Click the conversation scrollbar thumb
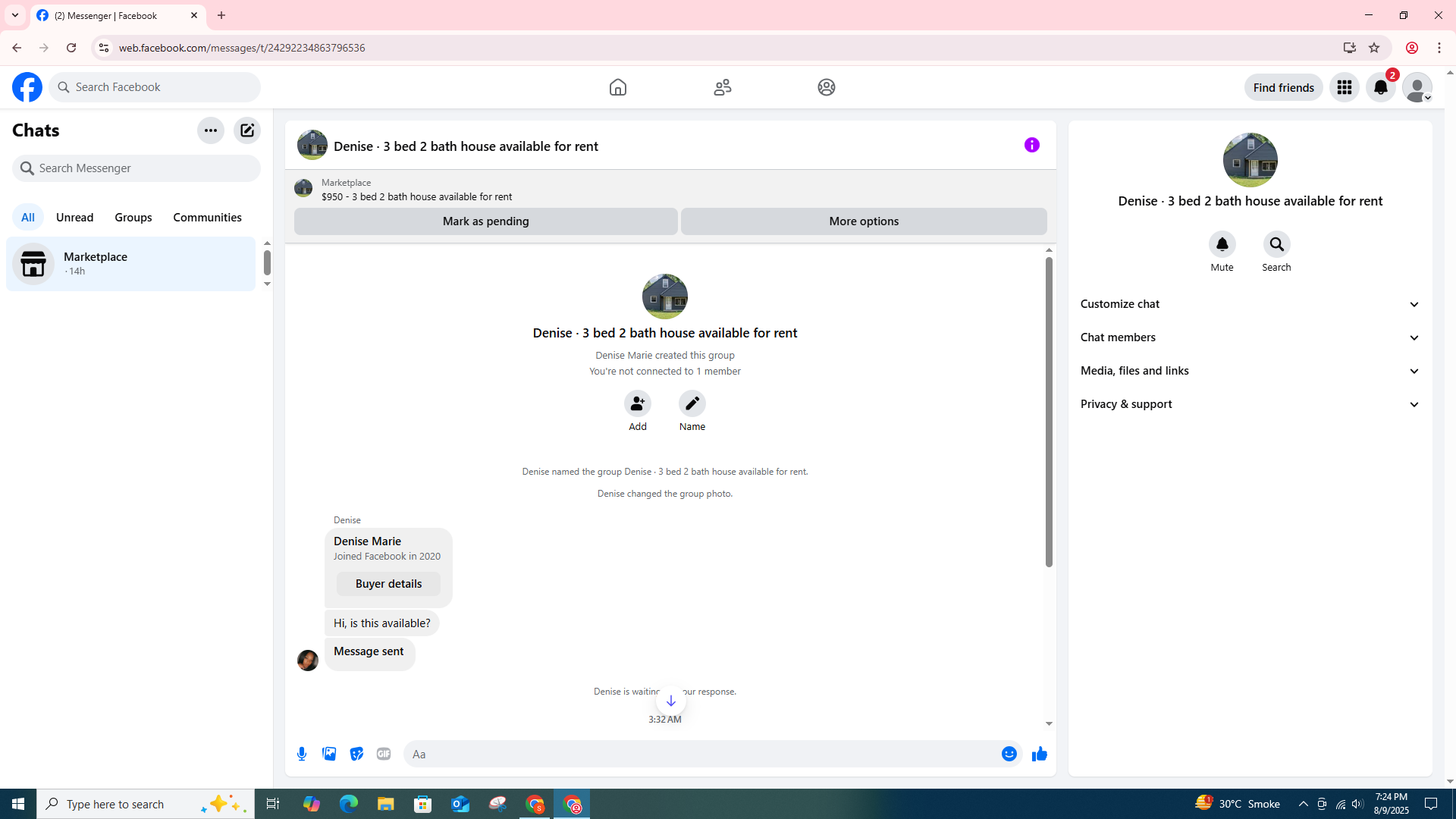This screenshot has height=819, width=1456. click(1049, 412)
